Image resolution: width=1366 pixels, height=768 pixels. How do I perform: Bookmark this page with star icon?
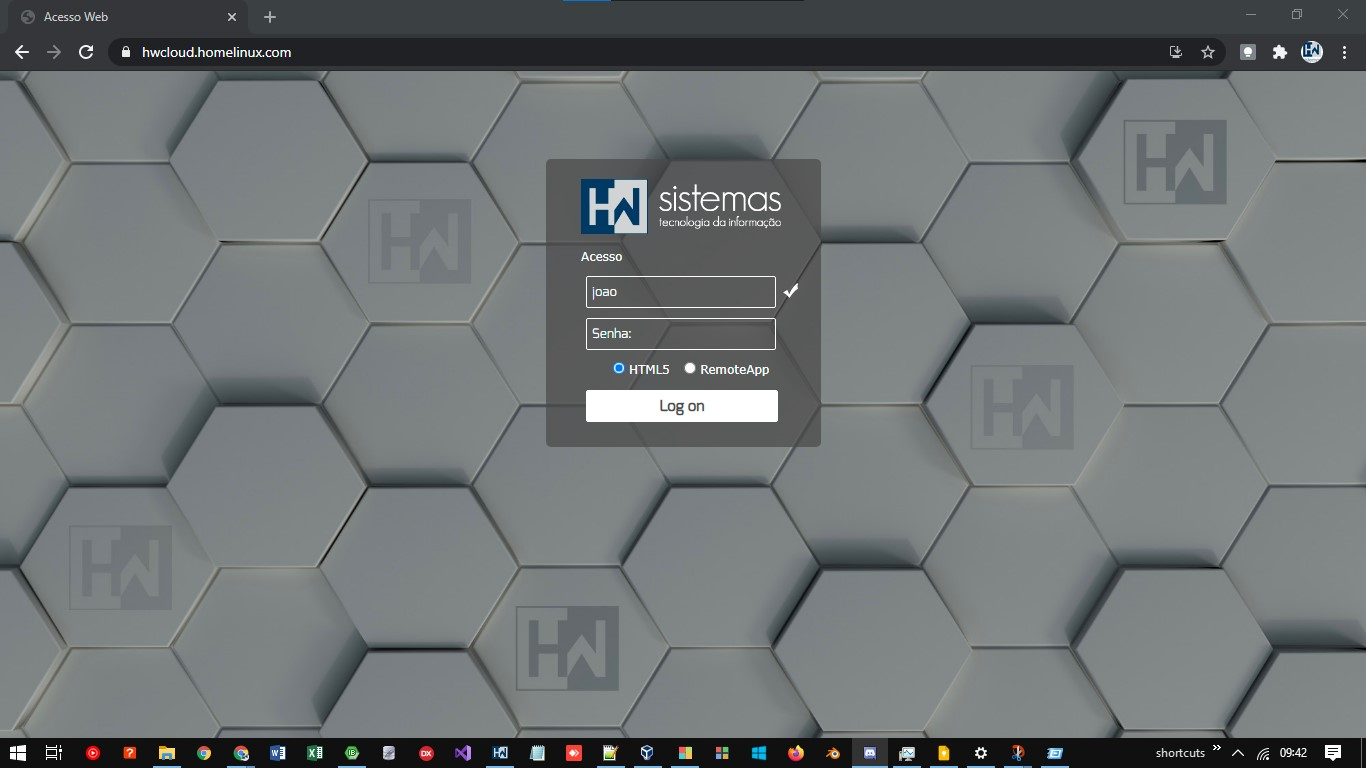pos(1208,52)
